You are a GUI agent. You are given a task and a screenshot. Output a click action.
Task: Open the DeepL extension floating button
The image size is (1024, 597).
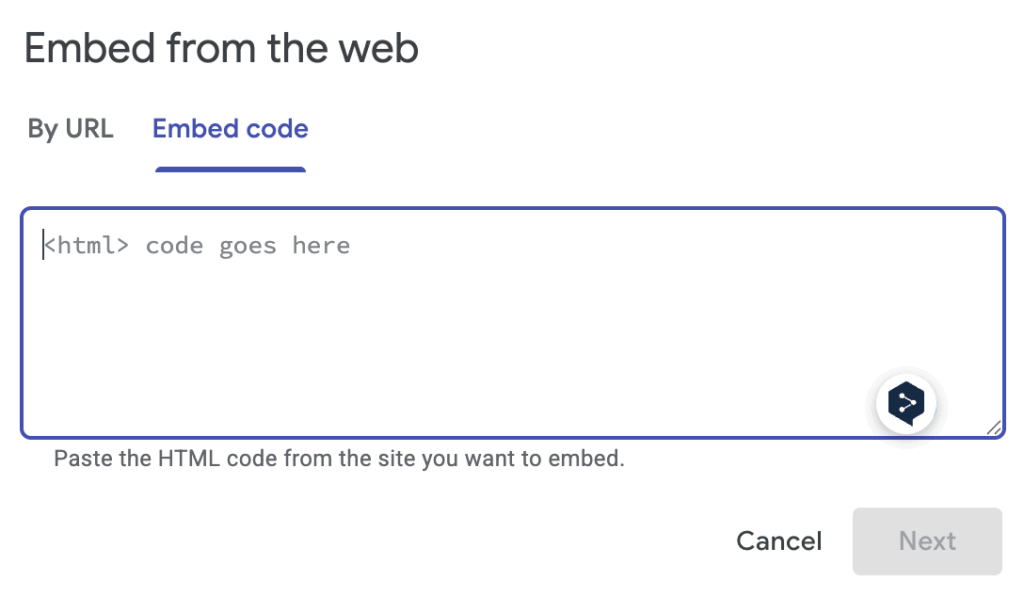pos(906,404)
